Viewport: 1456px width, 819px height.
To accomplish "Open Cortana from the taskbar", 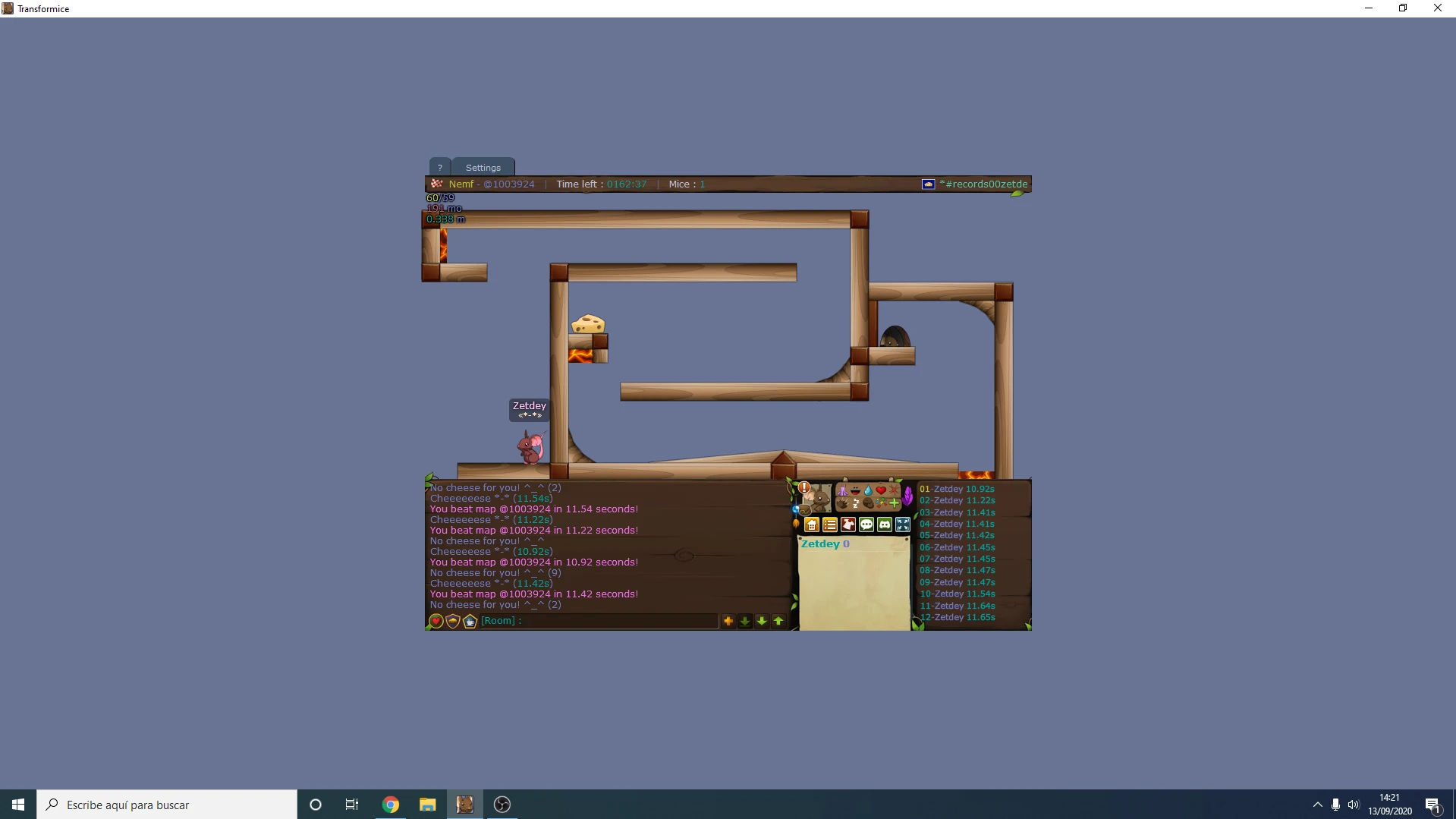I will click(x=316, y=805).
